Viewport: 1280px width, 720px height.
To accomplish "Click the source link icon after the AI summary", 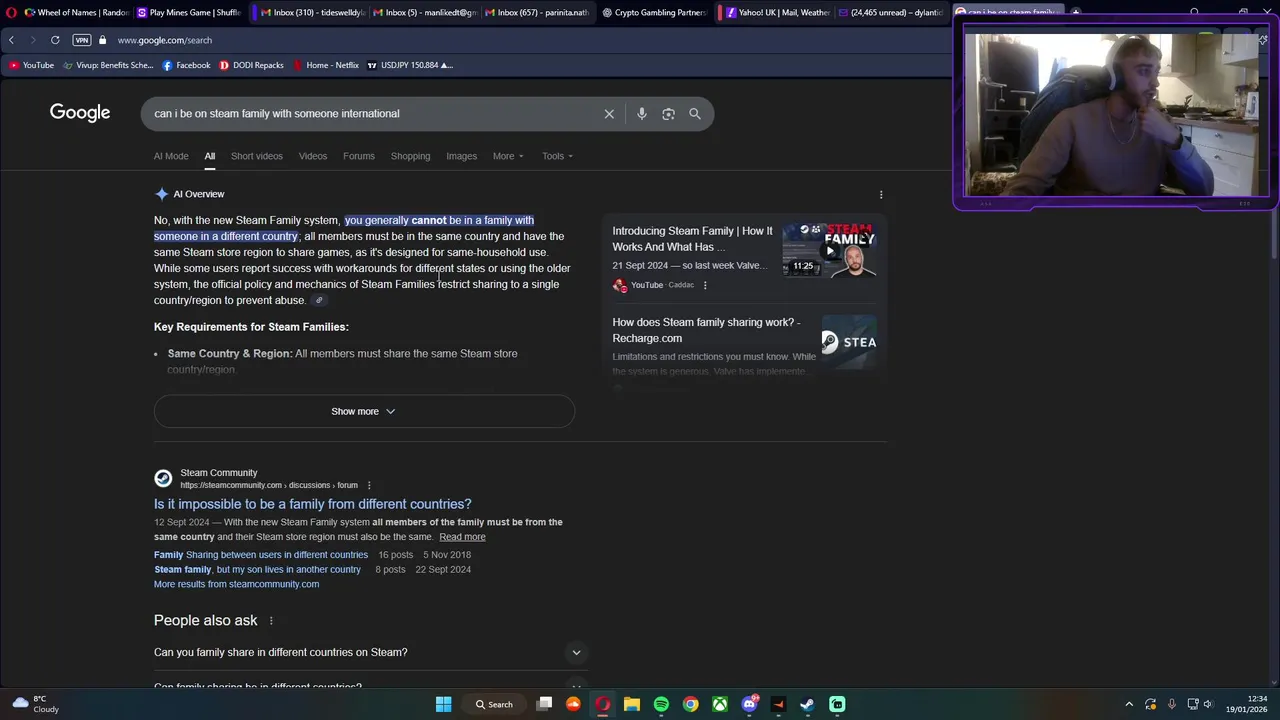I will pos(319,301).
